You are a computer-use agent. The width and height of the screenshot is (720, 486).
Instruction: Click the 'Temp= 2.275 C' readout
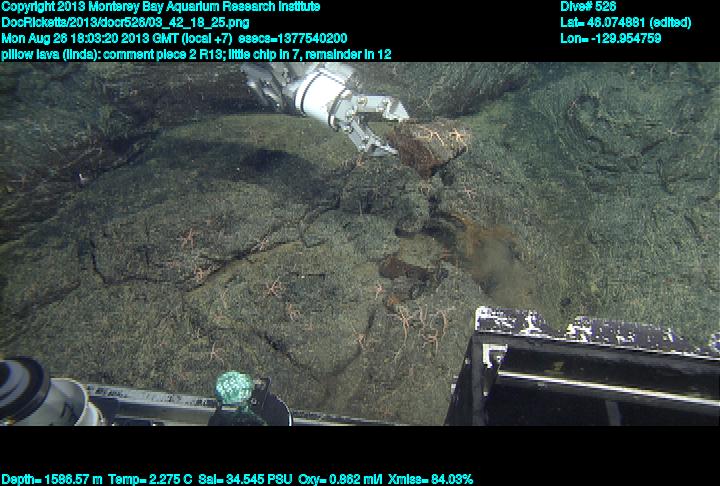[x=150, y=479]
